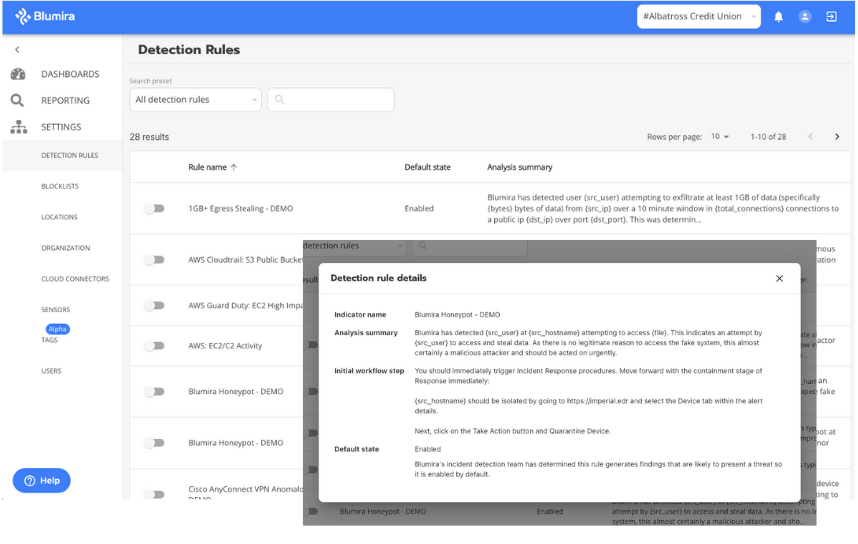
Task: Click Enabled state of 1GB+ Egress rule
Action: click(x=419, y=209)
